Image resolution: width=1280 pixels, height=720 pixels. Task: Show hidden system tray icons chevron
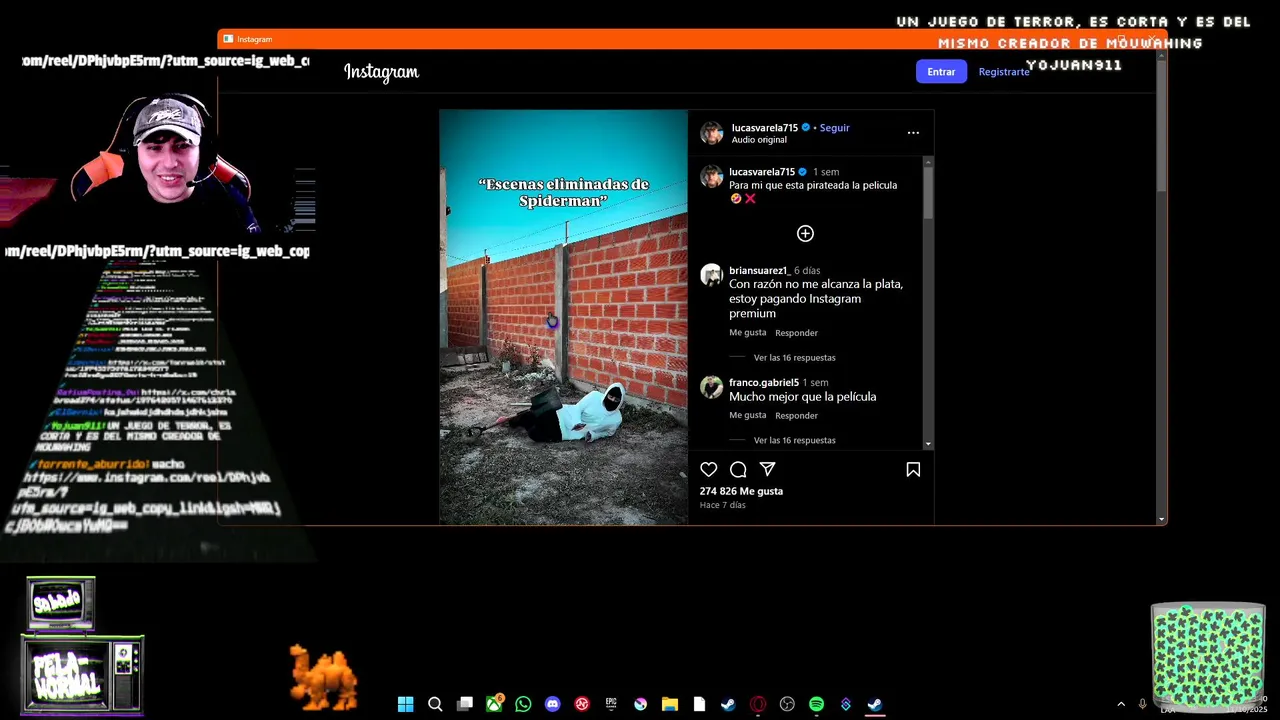click(x=1121, y=704)
